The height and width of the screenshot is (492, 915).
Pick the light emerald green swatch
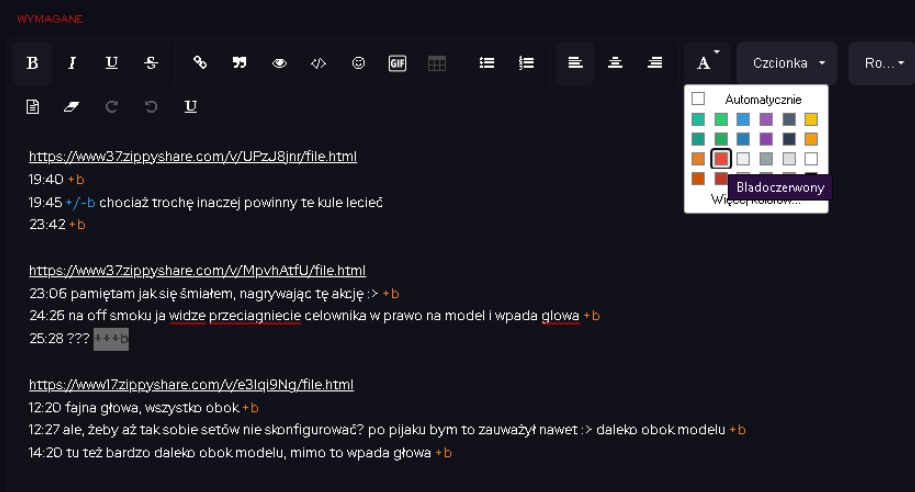point(721,120)
